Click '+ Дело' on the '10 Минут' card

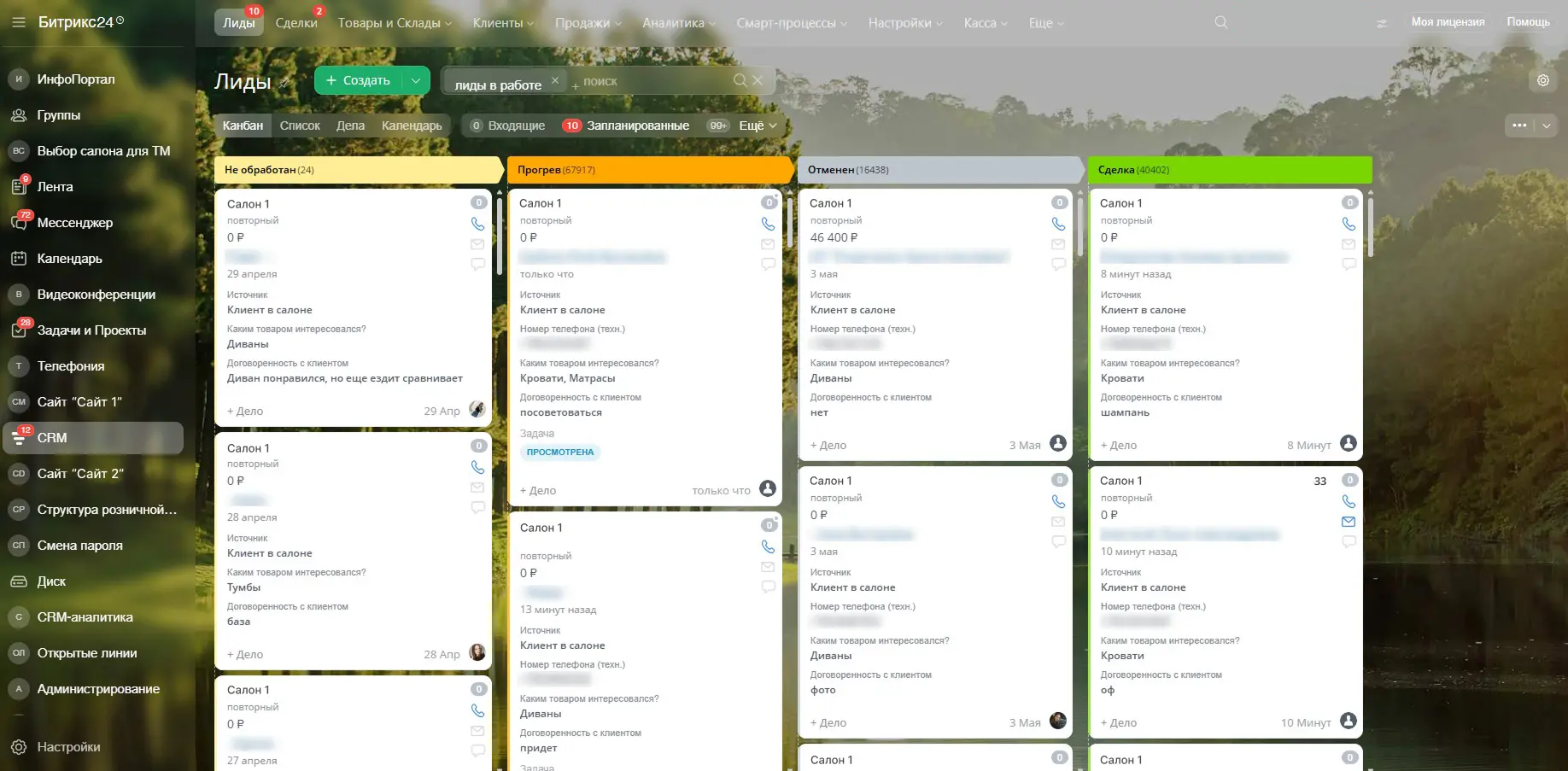(1119, 722)
